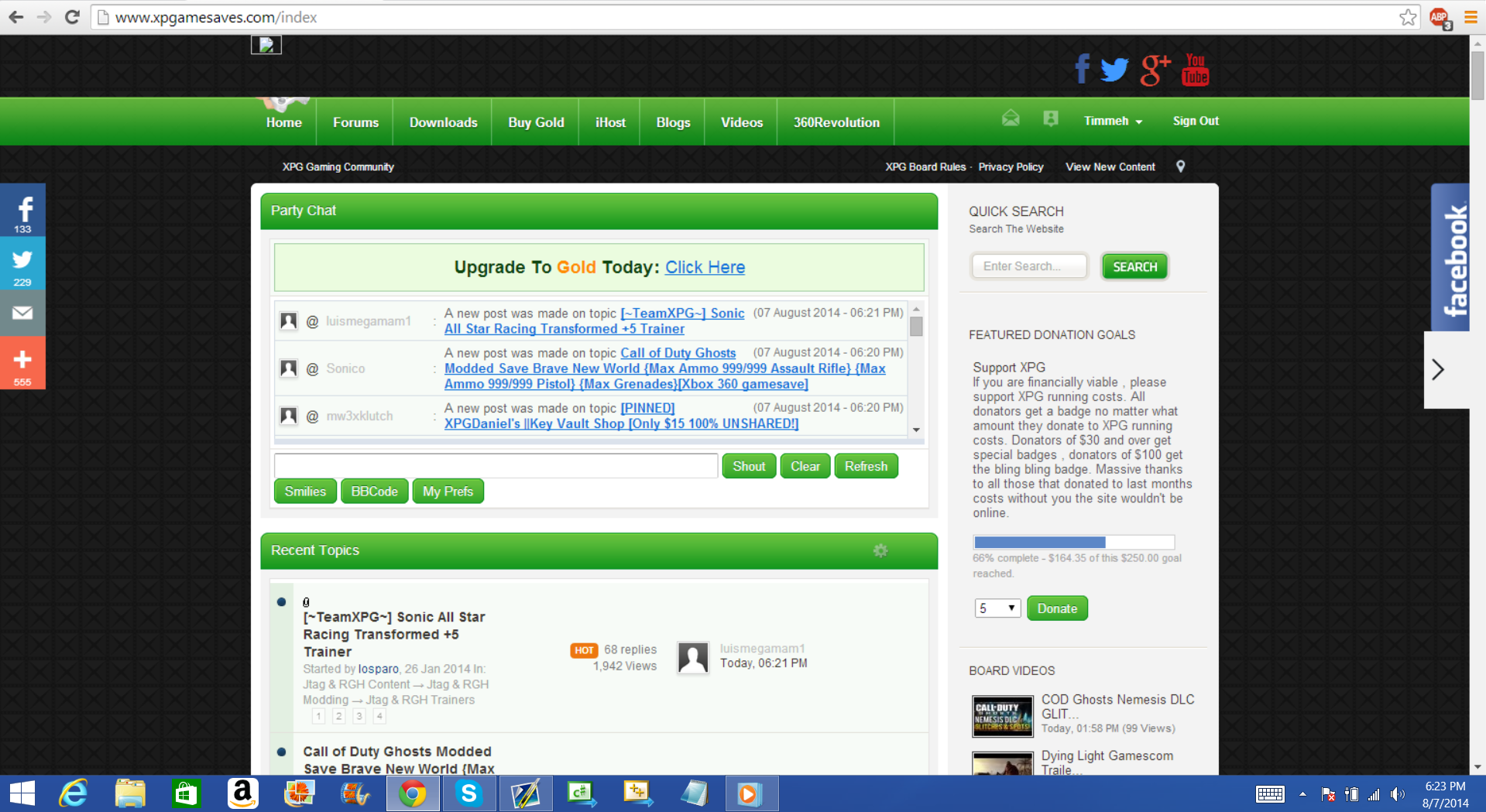Open the Downloads section

(443, 122)
